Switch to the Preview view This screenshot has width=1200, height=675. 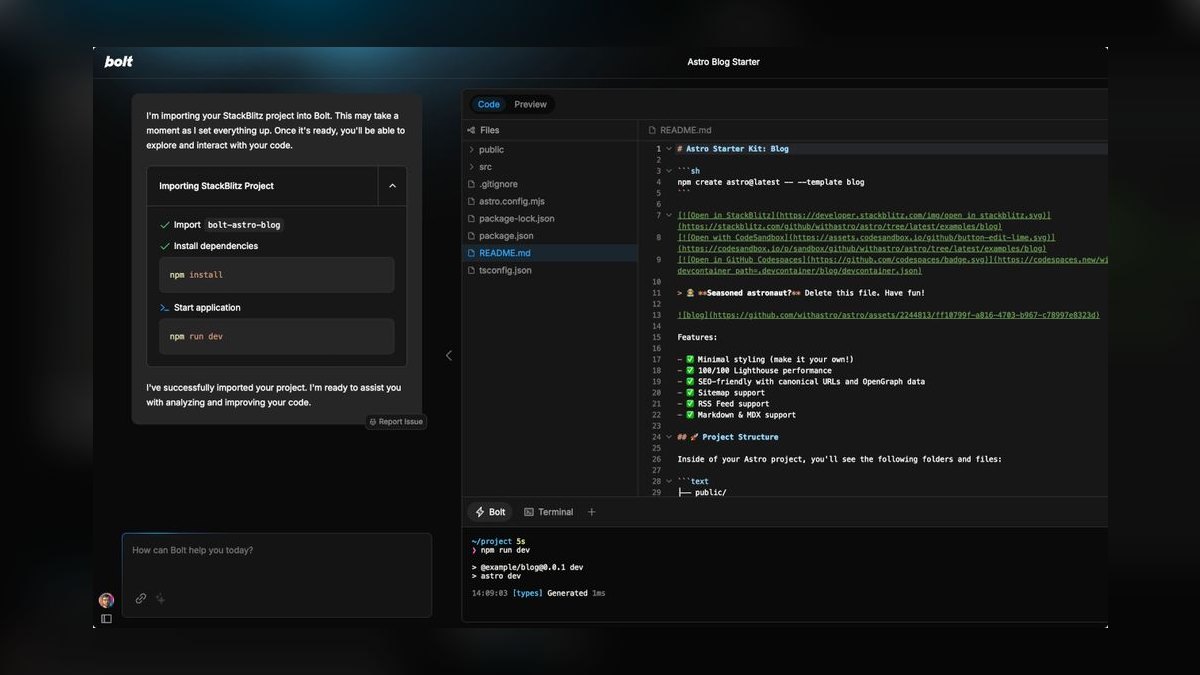[x=530, y=104]
